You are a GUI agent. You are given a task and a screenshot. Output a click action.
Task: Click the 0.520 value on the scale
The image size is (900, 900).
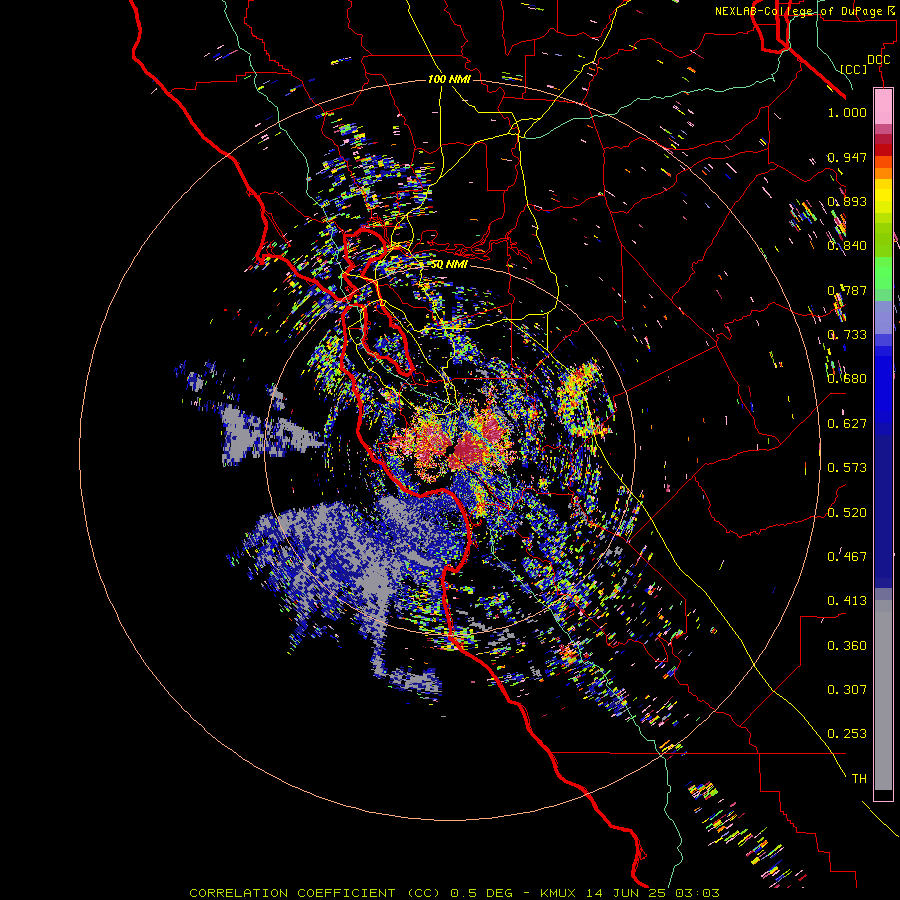(847, 512)
